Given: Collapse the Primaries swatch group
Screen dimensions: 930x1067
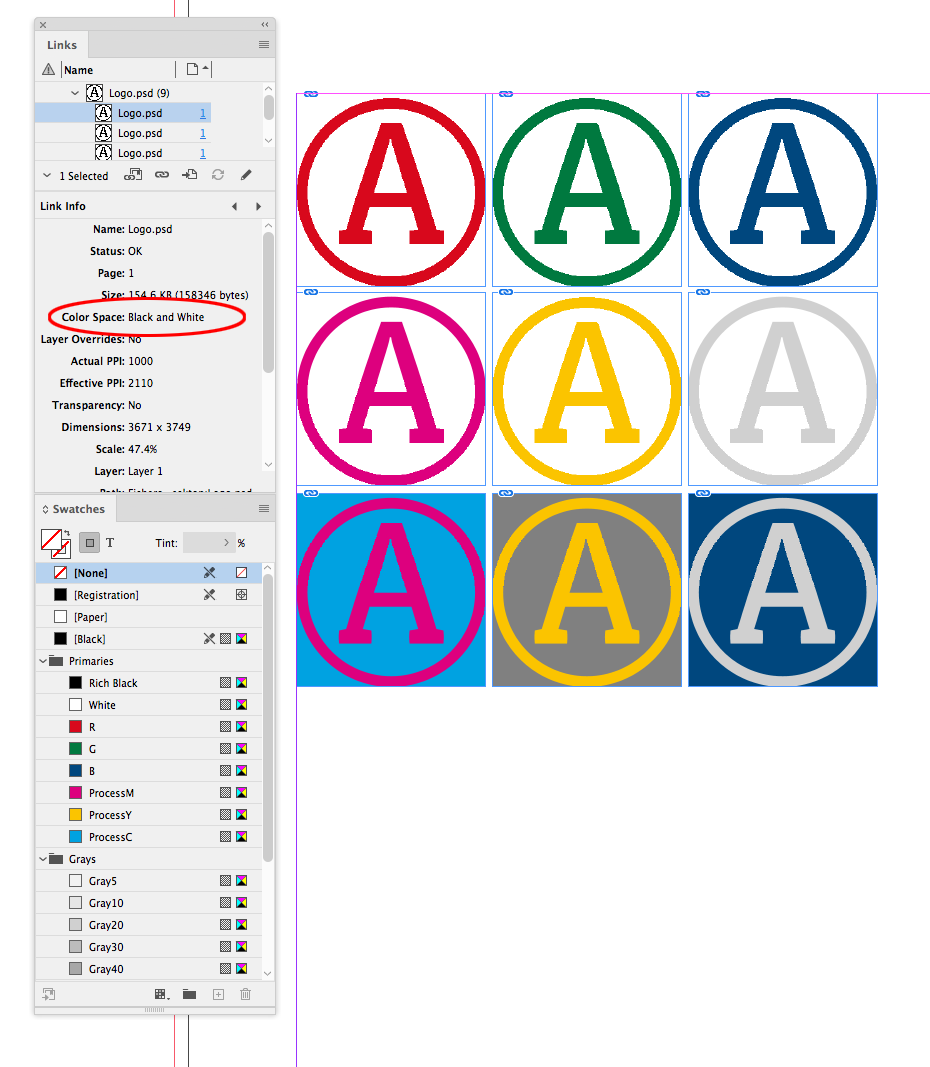Looking at the screenshot, I should (42, 660).
